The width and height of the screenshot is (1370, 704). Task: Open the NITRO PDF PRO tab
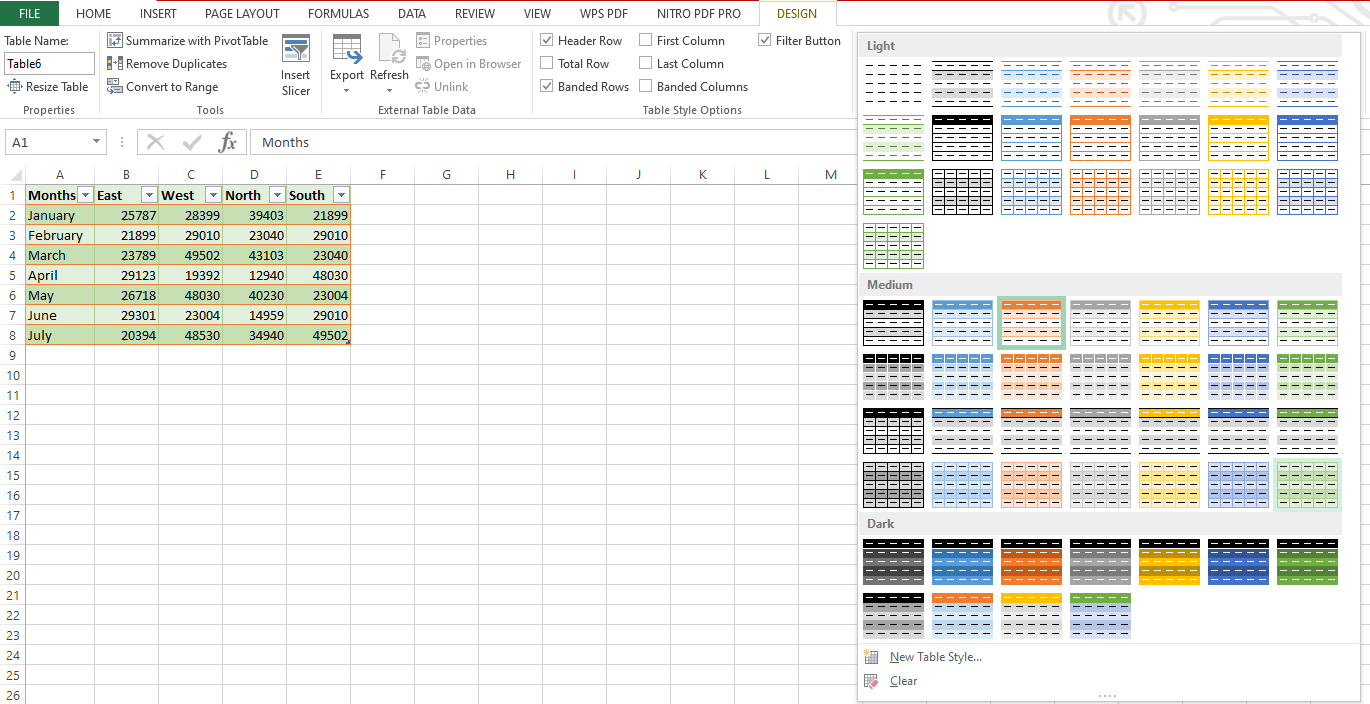(698, 13)
